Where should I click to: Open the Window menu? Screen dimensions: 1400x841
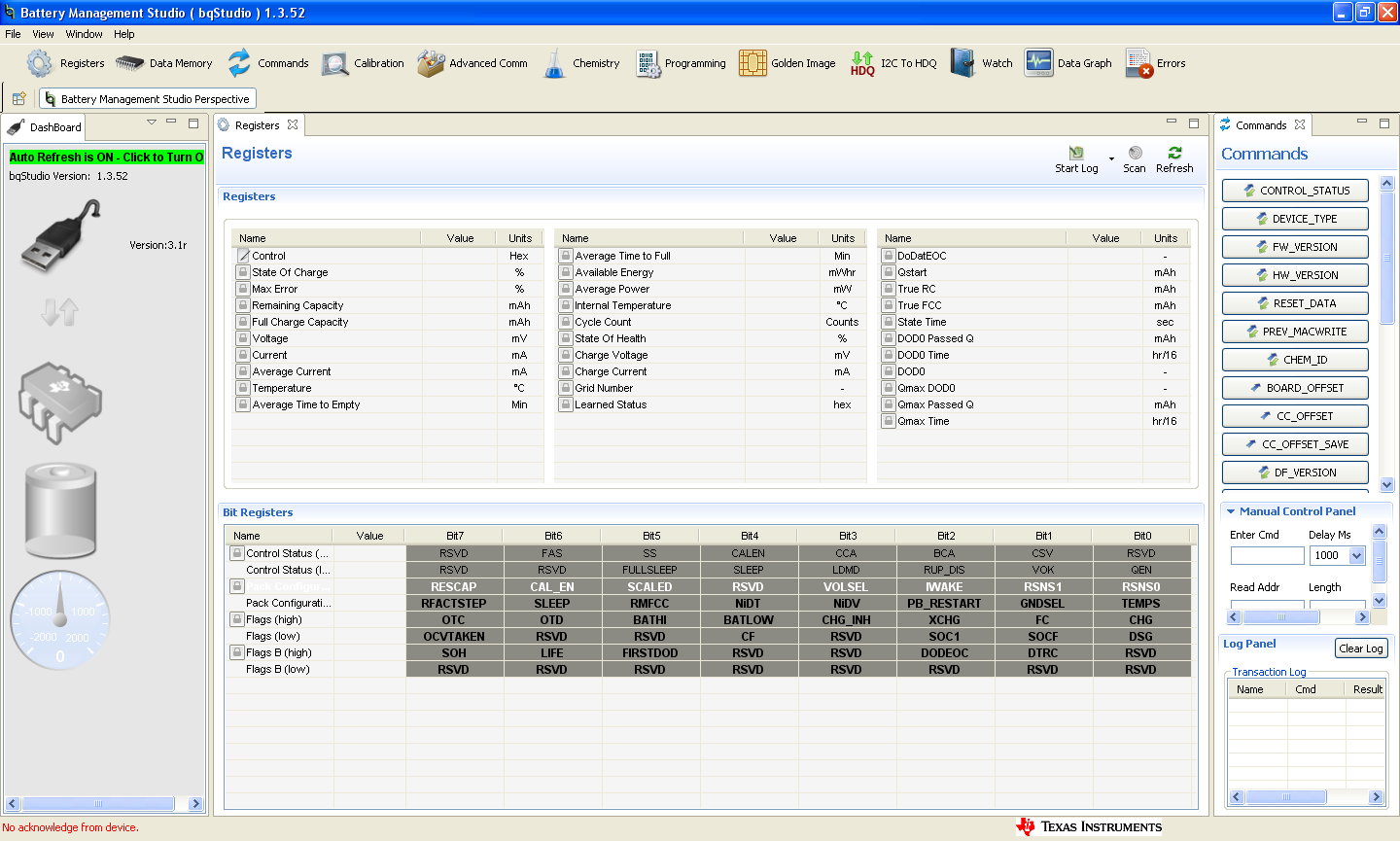84,34
